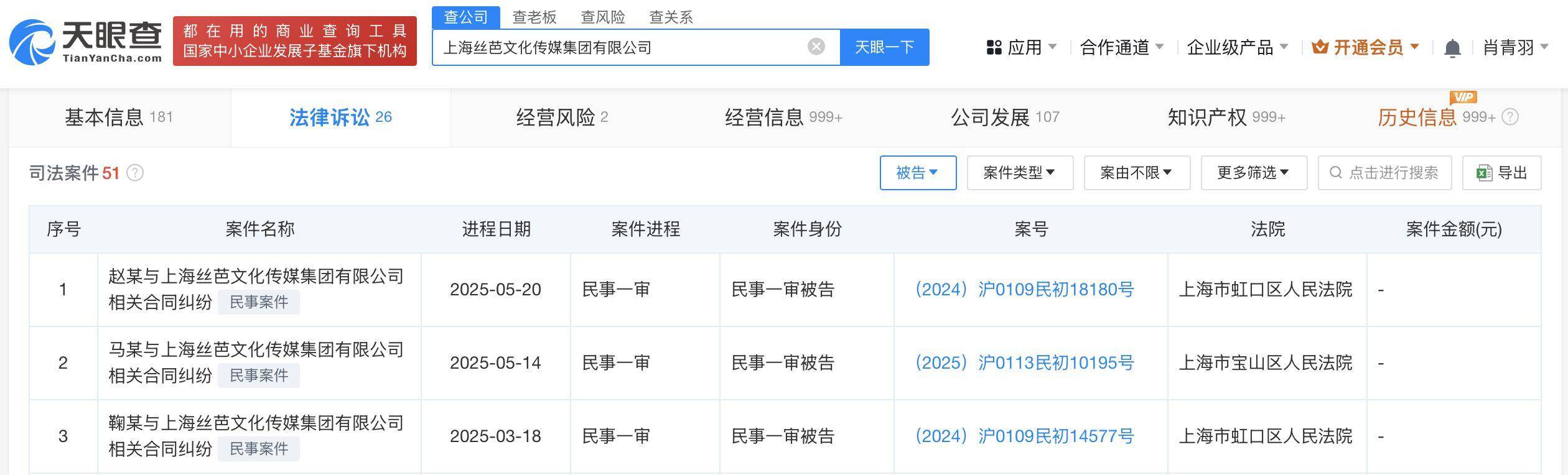Click 上海市虹口区人民法院 in row 1
The image size is (1568, 475).
pyautogui.click(x=1266, y=289)
